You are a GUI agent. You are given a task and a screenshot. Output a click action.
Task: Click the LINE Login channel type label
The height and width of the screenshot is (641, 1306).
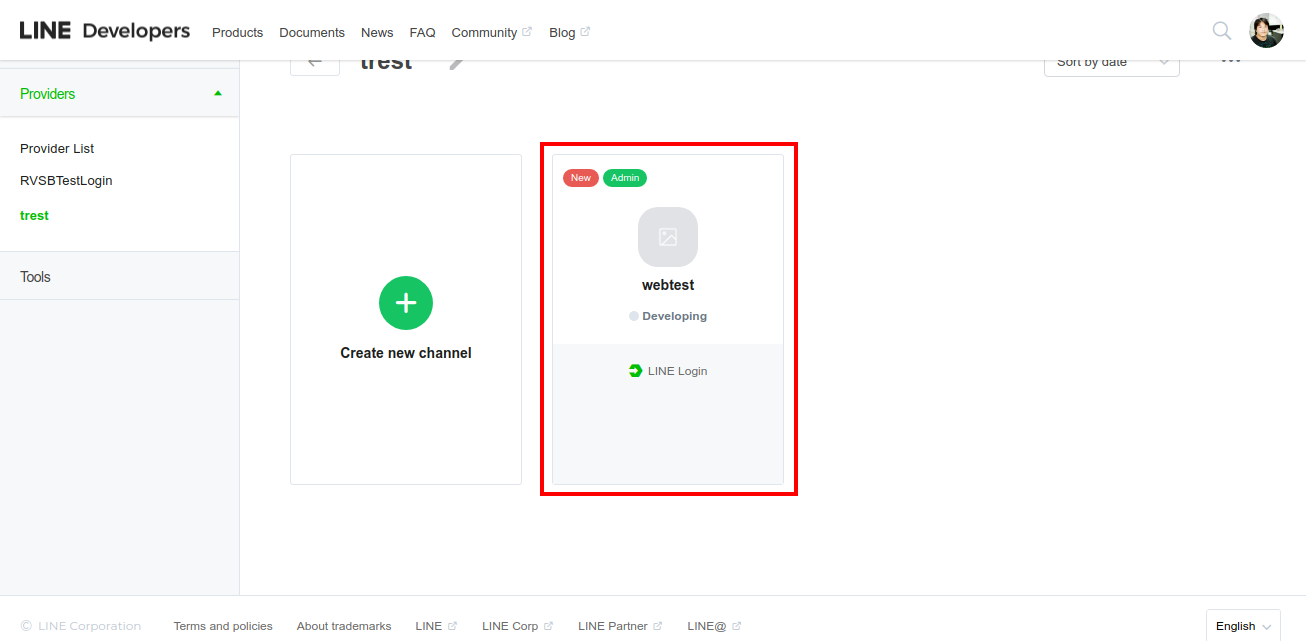point(677,371)
